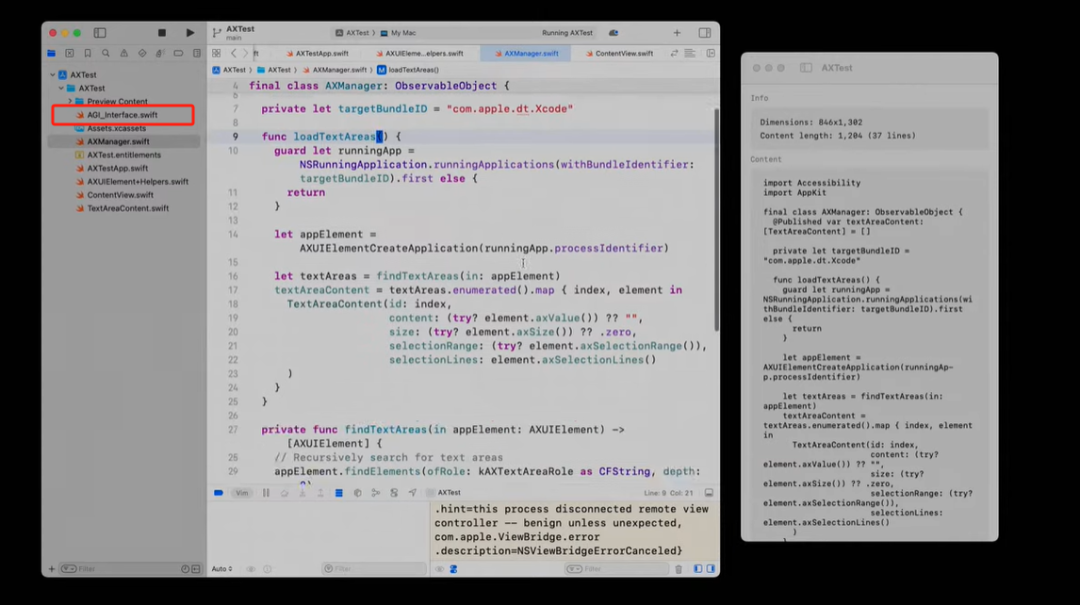This screenshot has width=1080, height=605.
Task: Open the Find navigator magnifier icon
Action: [105, 53]
